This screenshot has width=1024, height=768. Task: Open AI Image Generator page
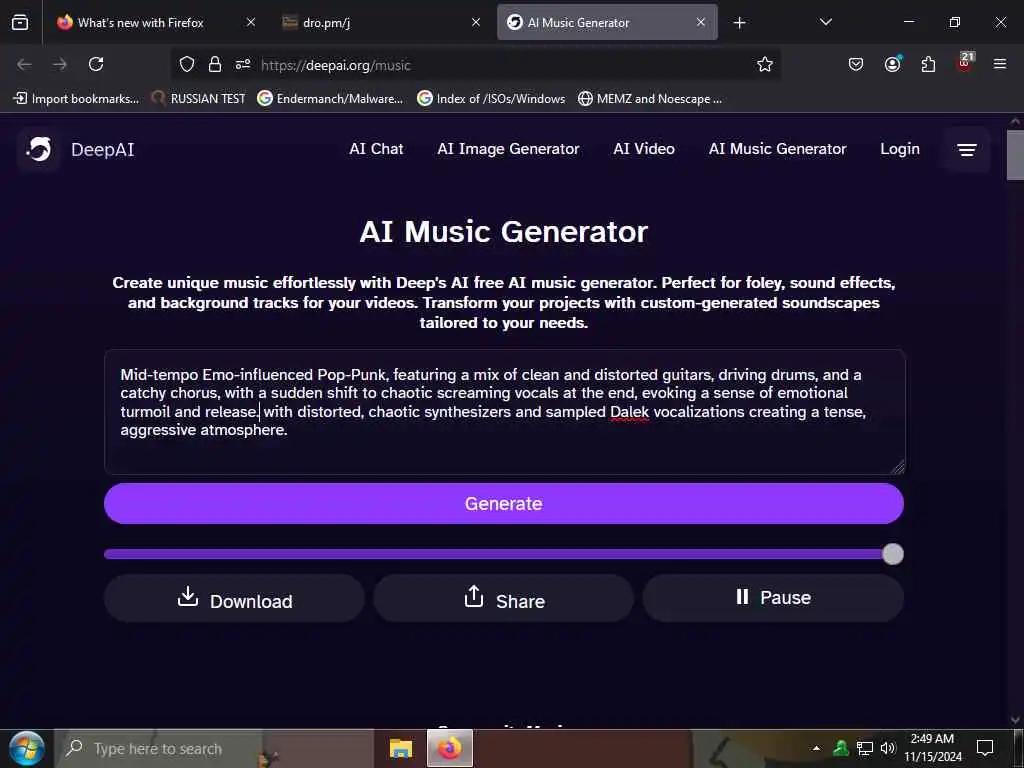coord(508,149)
